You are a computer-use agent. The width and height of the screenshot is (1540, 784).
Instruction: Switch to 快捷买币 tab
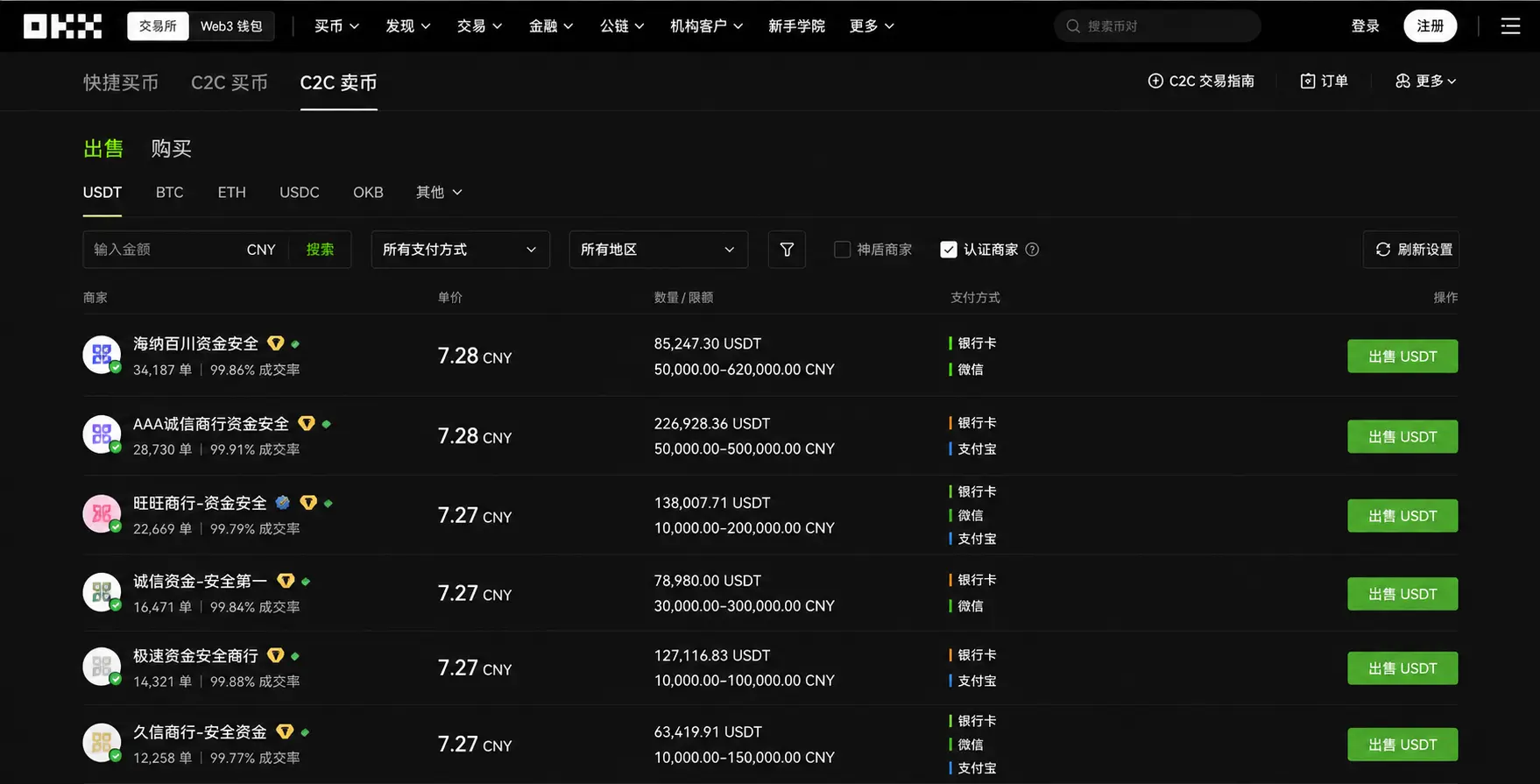tap(121, 82)
